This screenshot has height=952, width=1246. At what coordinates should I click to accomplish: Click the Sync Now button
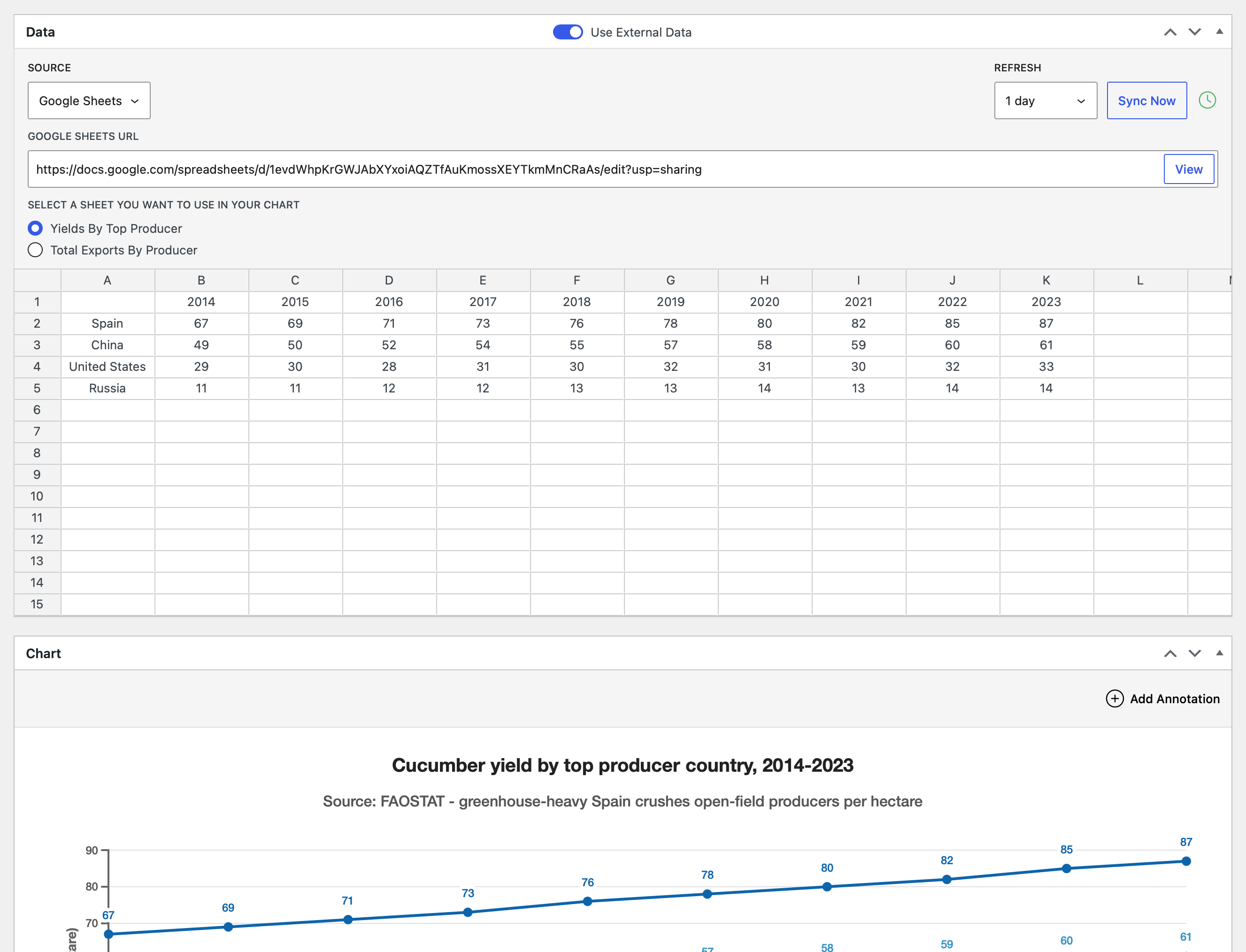click(1146, 101)
